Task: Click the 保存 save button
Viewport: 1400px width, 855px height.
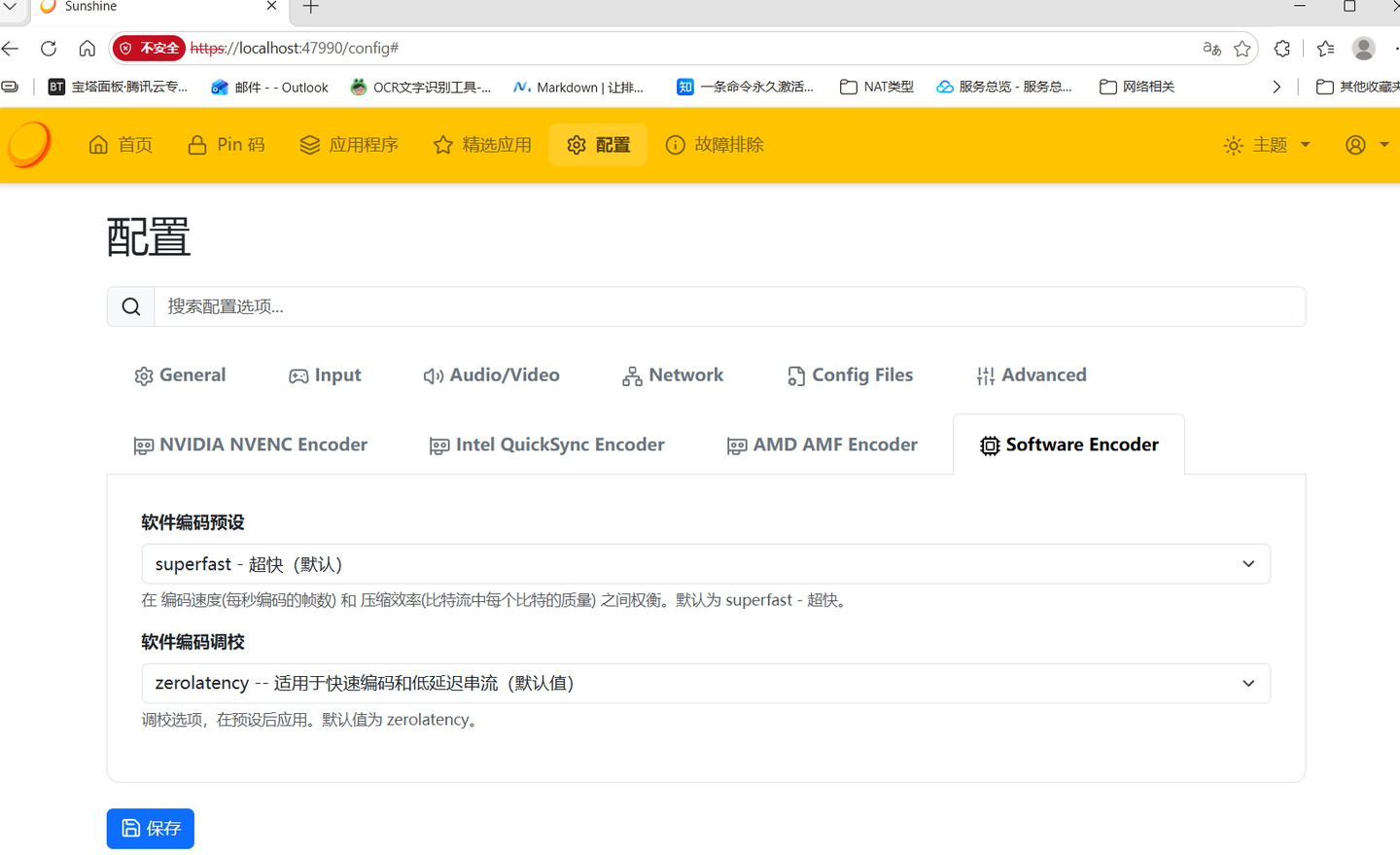Action: pyautogui.click(x=151, y=829)
